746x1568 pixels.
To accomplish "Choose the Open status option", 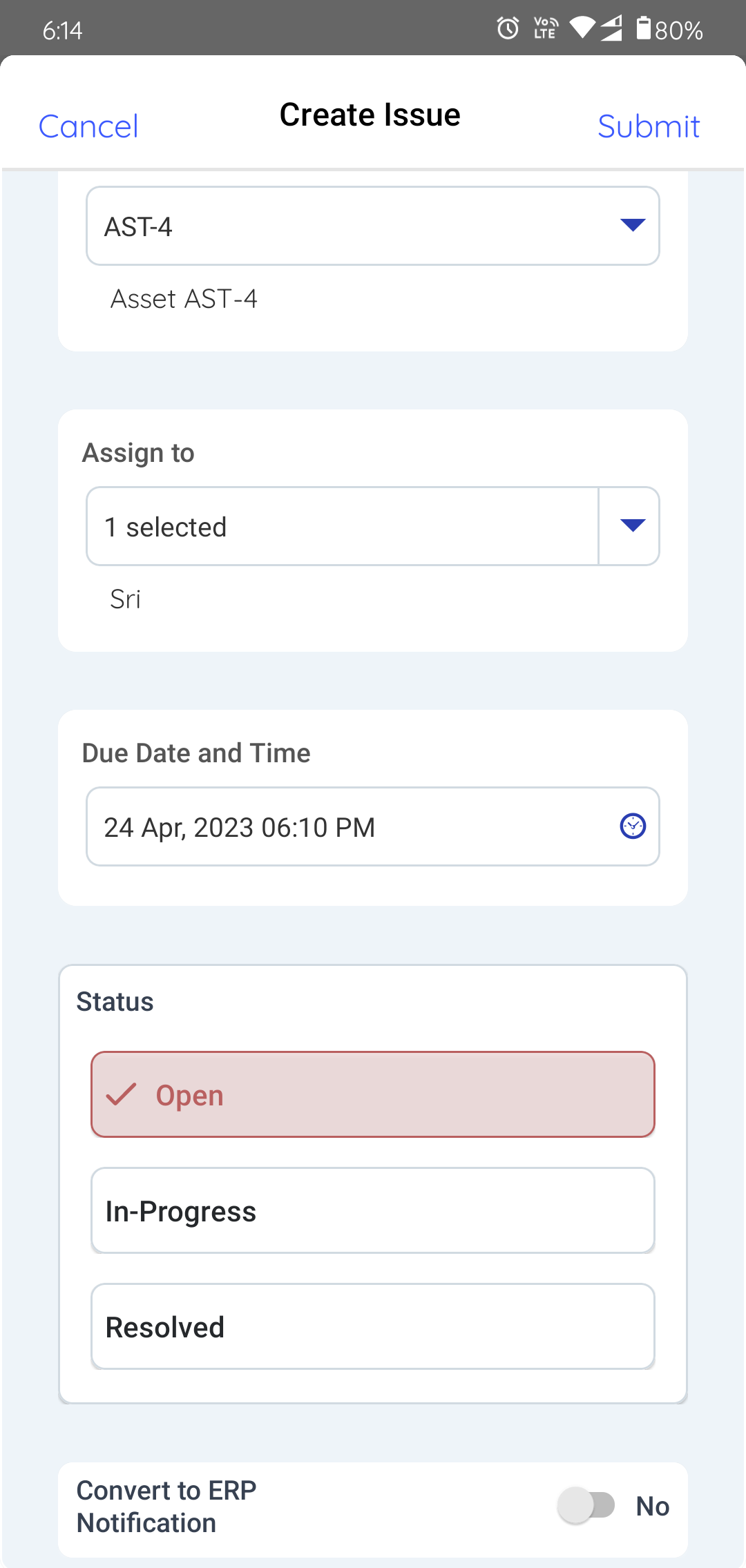I will coord(373,1094).
